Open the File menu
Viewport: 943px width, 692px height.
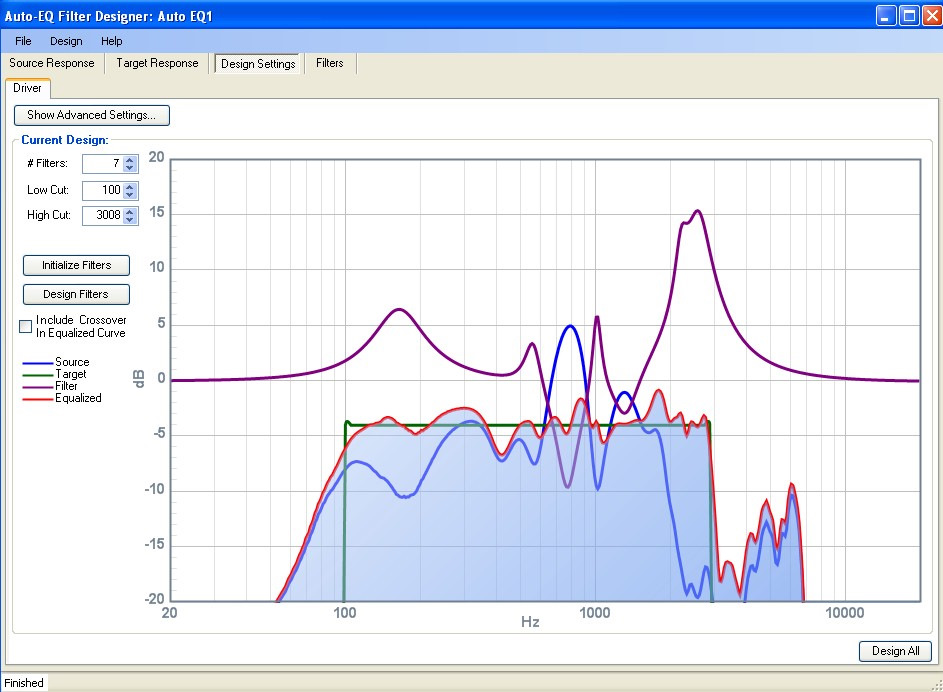(x=23, y=41)
